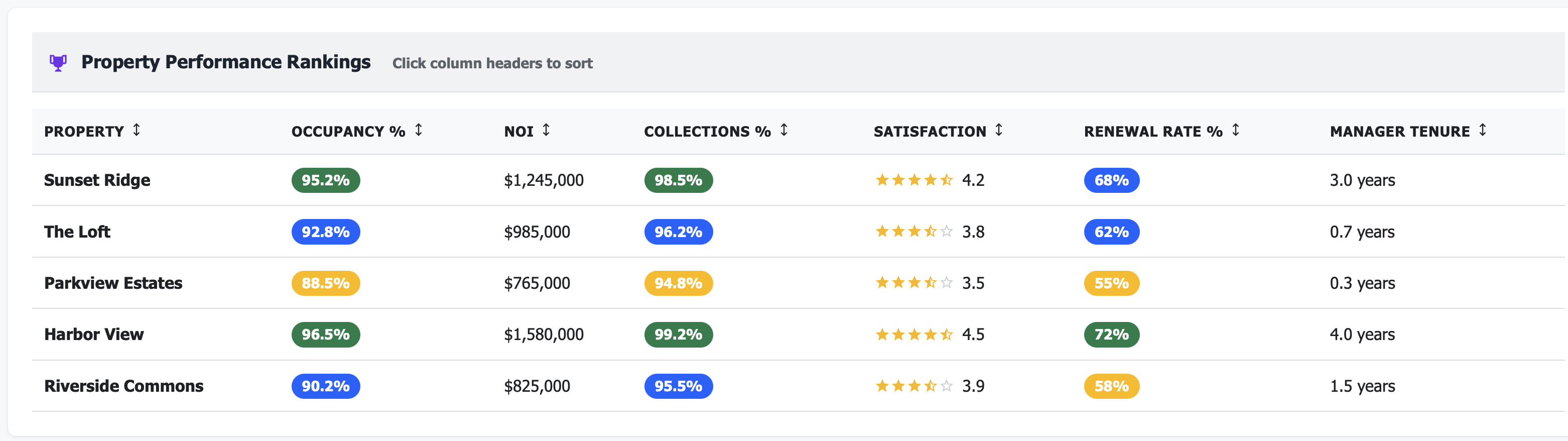Sort by MANAGER TENURE header label

tap(1400, 132)
